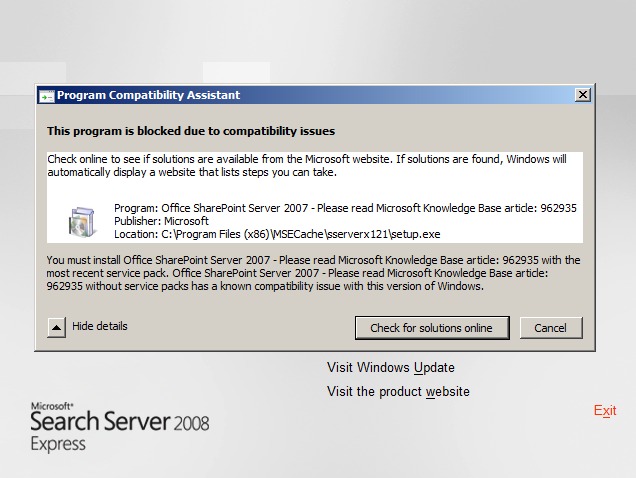The height and width of the screenshot is (478, 636).
Task: Click the 'Hide details' label
Action: pos(99,326)
